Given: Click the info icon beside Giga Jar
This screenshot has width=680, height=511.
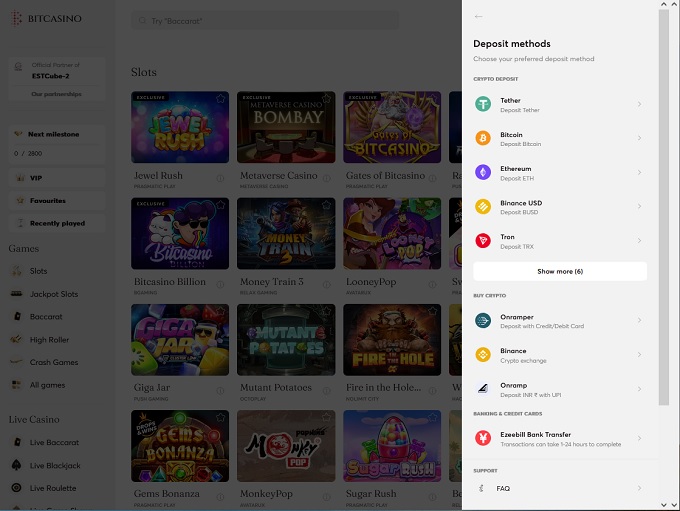Looking at the screenshot, I should [220, 390].
